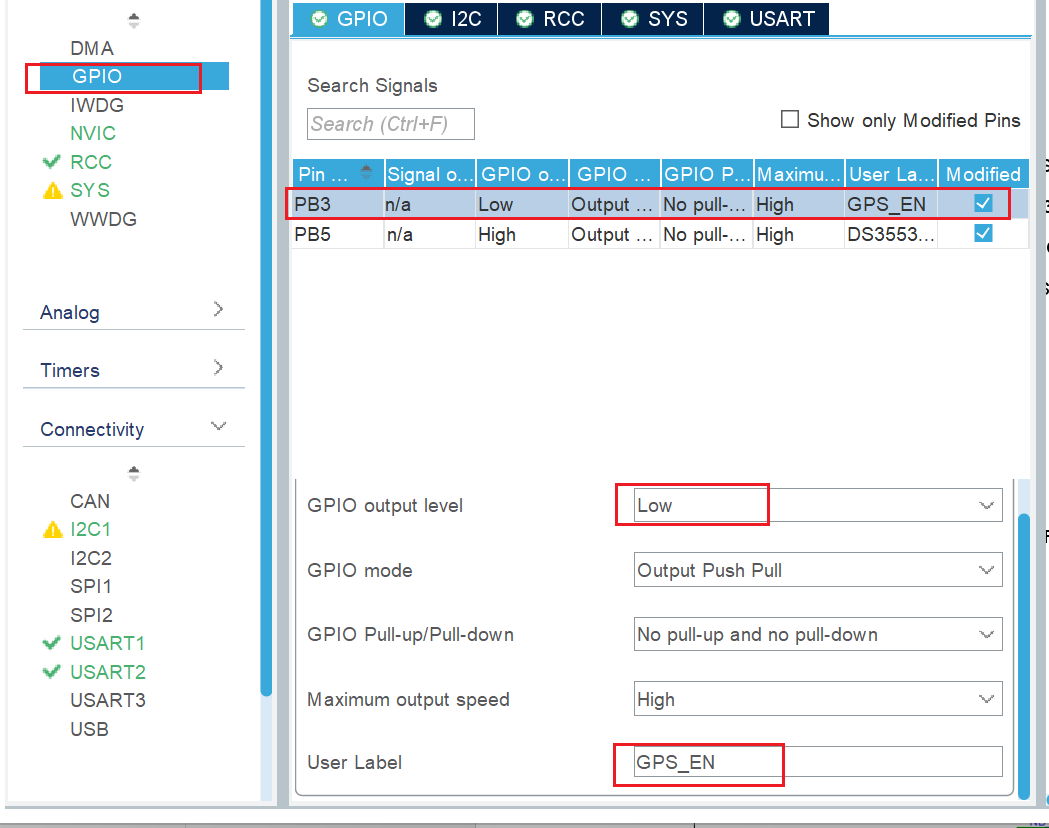Click the sort arrows on Pin column header
This screenshot has height=828, width=1049.
[x=367, y=174]
